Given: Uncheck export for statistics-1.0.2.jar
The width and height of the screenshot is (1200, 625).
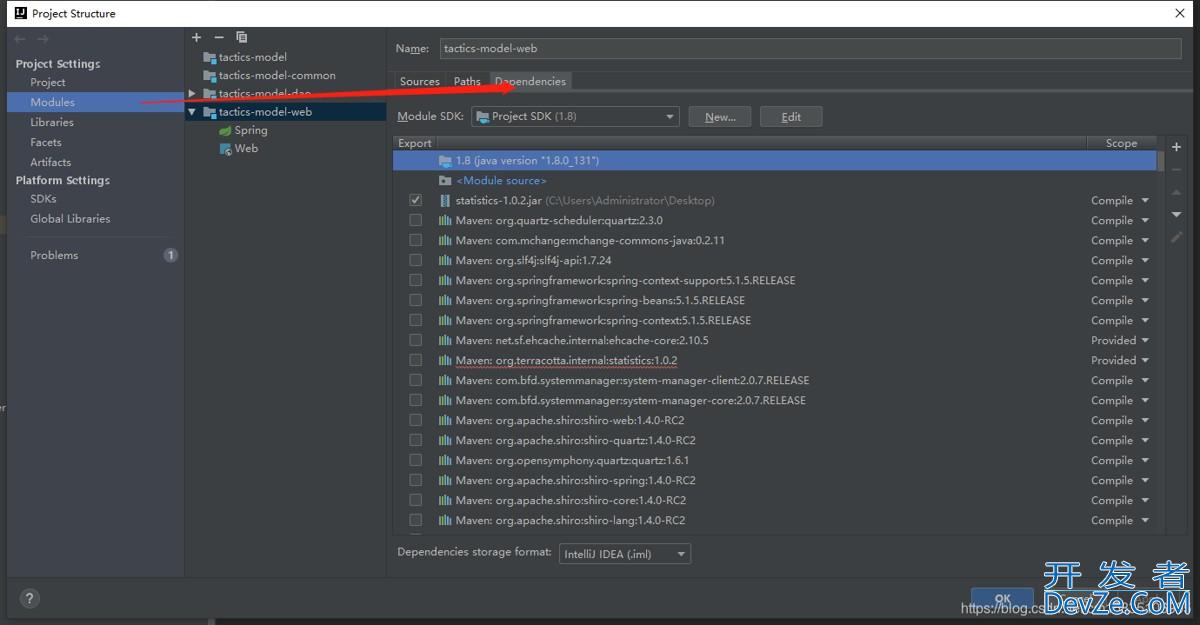Looking at the screenshot, I should click(415, 201).
